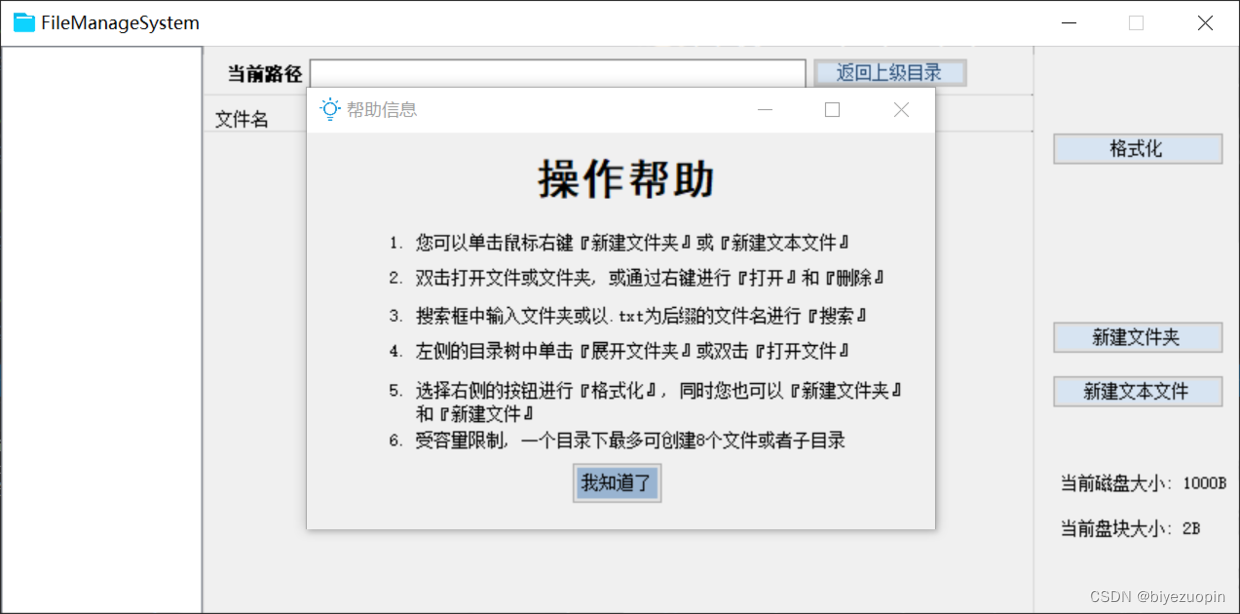The image size is (1240, 614).
Task: Click the empty directory tree panel on the left
Action: 100,350
